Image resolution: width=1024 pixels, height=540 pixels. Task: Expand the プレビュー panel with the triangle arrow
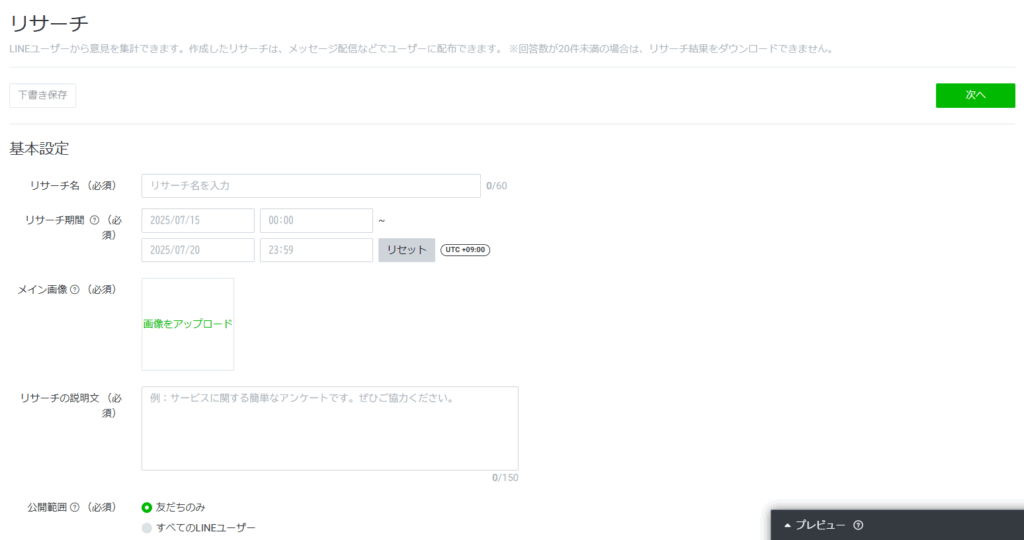(x=787, y=525)
